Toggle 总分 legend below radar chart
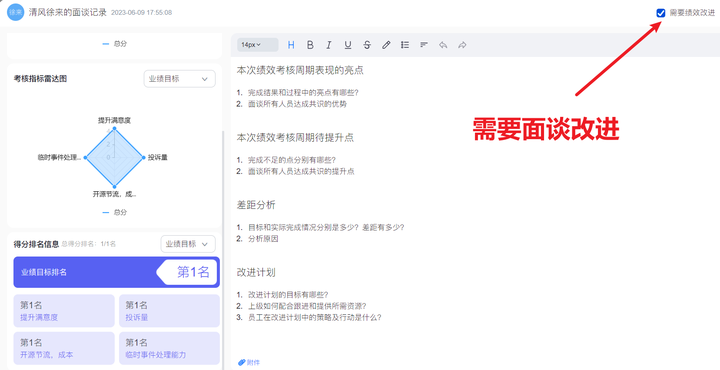This screenshot has height=370, width=720. tap(115, 213)
